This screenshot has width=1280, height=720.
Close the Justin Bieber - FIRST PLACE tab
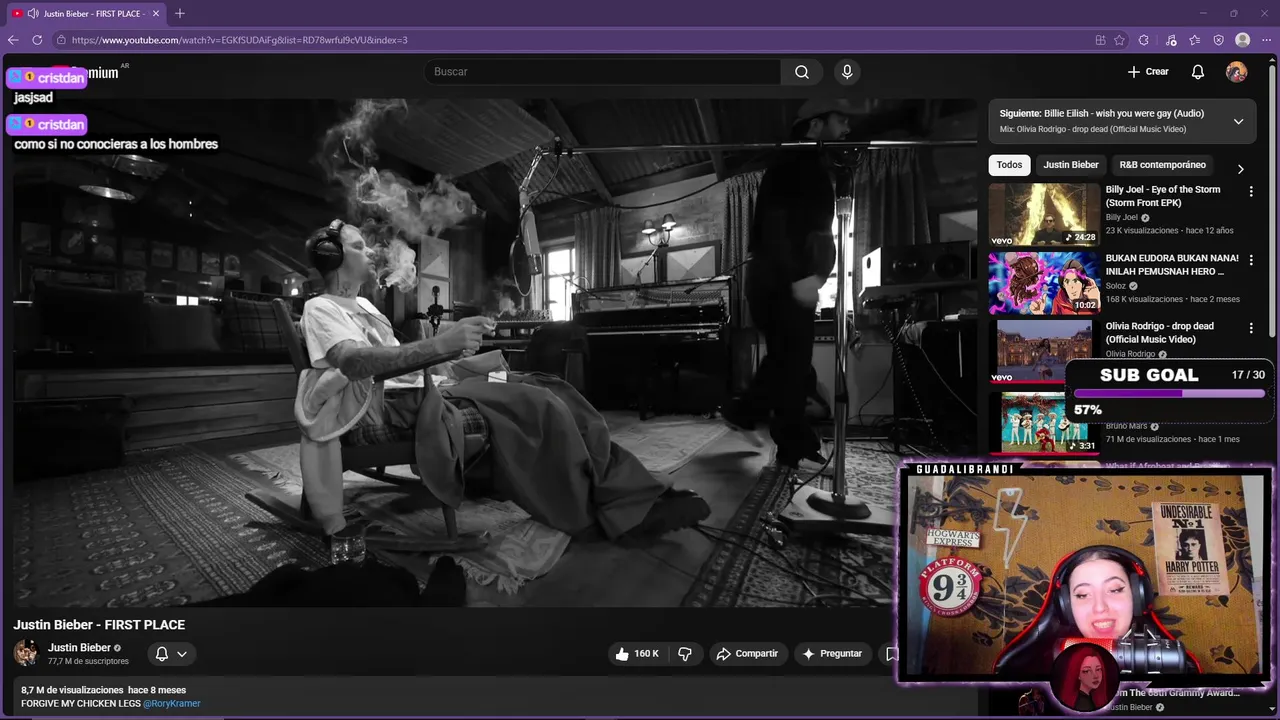(x=156, y=13)
